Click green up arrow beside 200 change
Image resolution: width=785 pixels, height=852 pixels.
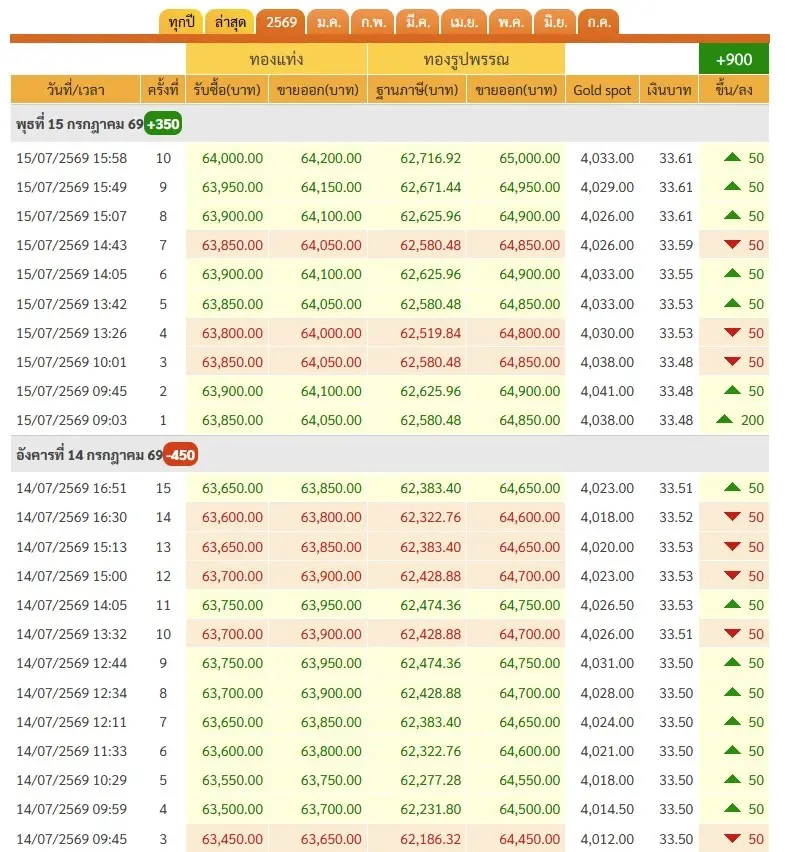[725, 419]
